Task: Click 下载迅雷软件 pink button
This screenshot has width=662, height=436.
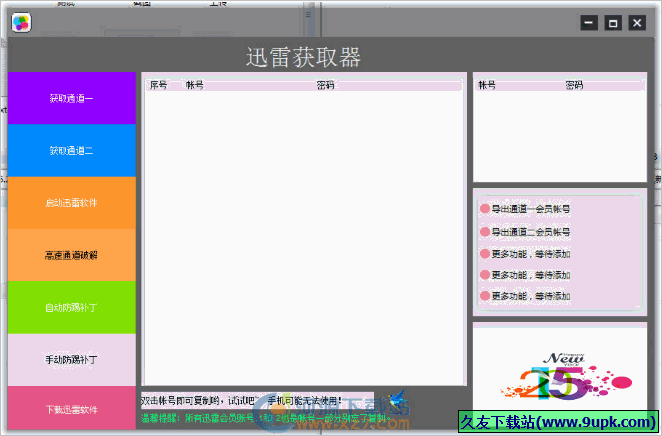Action: point(71,408)
